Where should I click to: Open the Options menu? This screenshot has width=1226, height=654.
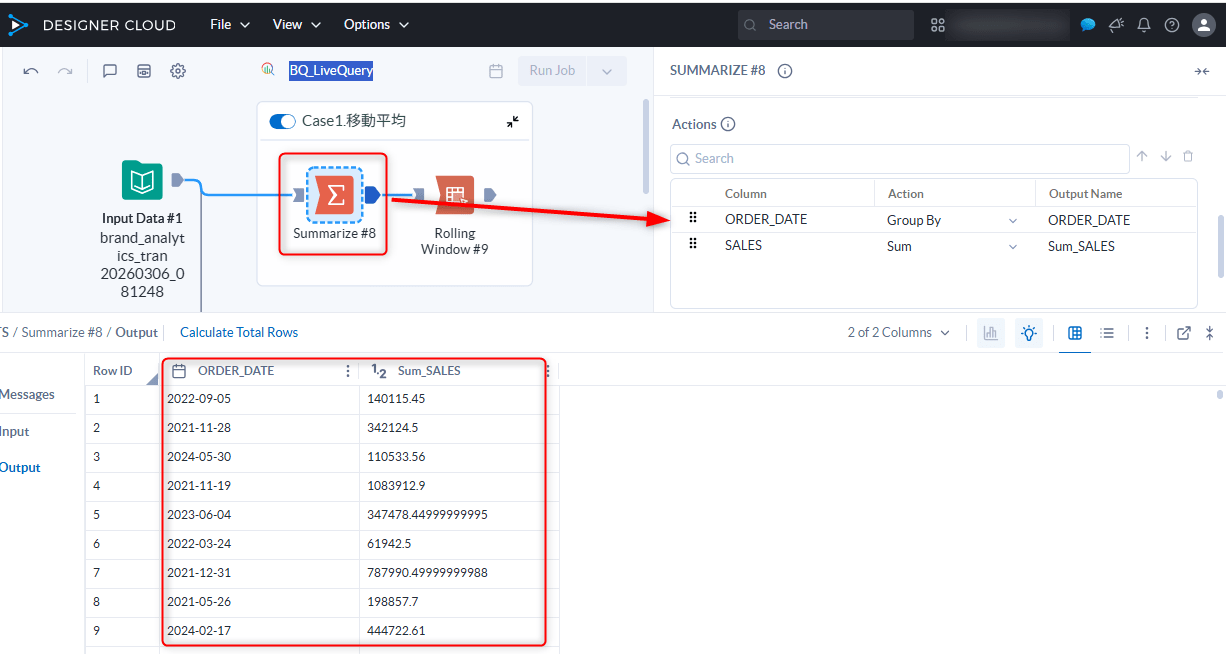[x=375, y=24]
